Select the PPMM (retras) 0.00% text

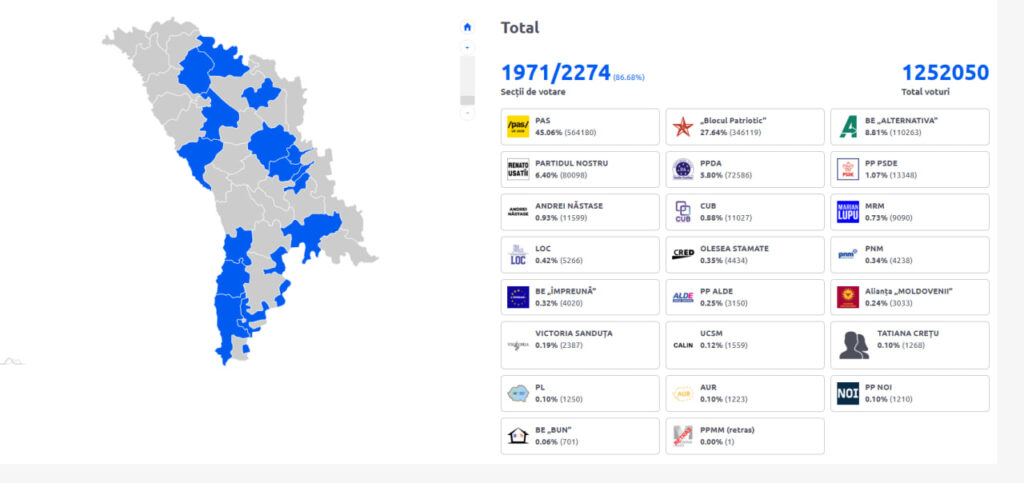727,436
